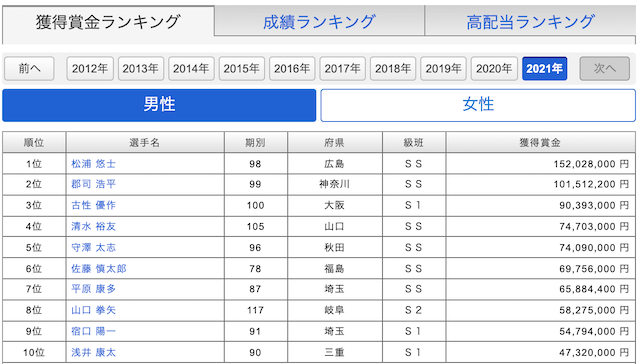Click the 大阪 prefecture cell
The height and width of the screenshot is (364, 640).
pos(335,205)
